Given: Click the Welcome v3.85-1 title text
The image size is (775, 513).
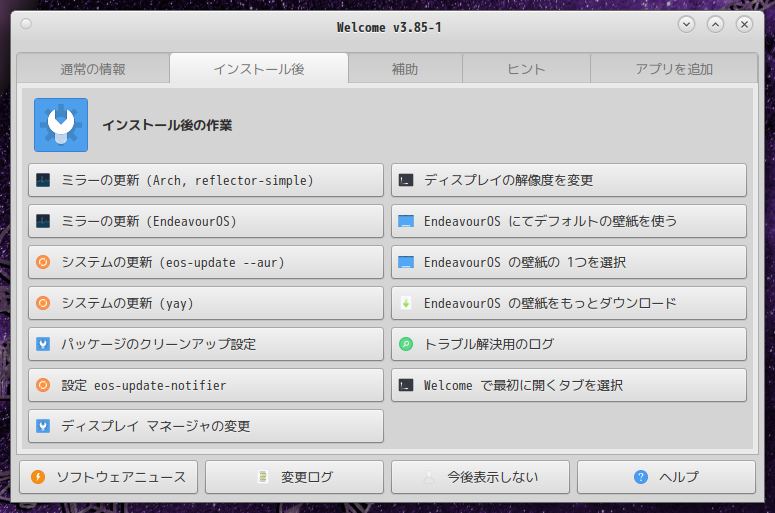Looking at the screenshot, I should pyautogui.click(x=389, y=27).
